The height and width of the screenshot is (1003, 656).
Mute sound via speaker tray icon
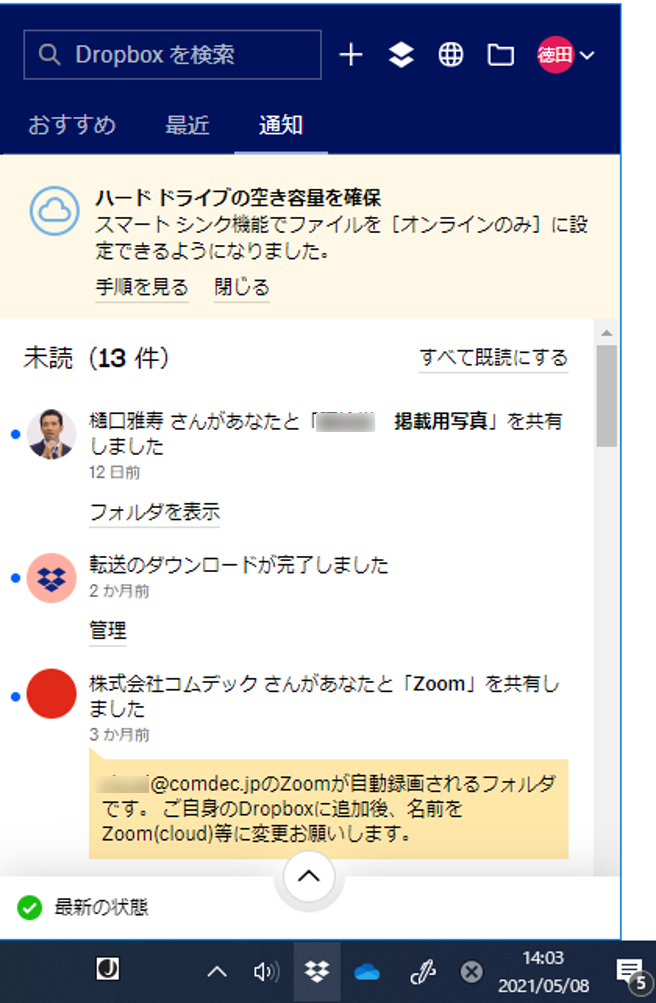pyautogui.click(x=266, y=972)
